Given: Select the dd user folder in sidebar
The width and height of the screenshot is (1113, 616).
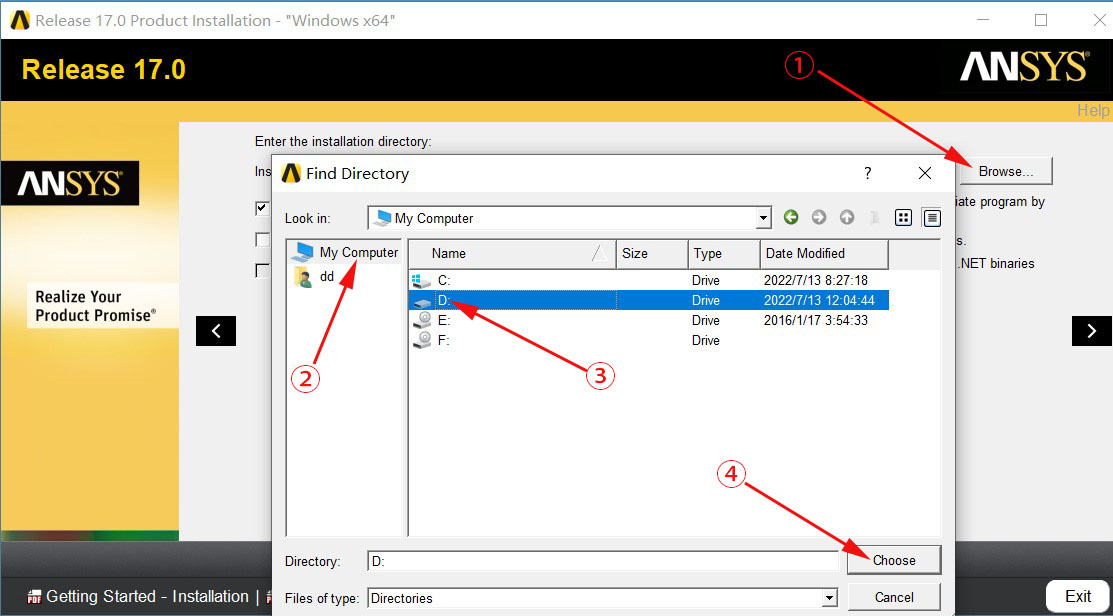Looking at the screenshot, I should click(x=314, y=277).
